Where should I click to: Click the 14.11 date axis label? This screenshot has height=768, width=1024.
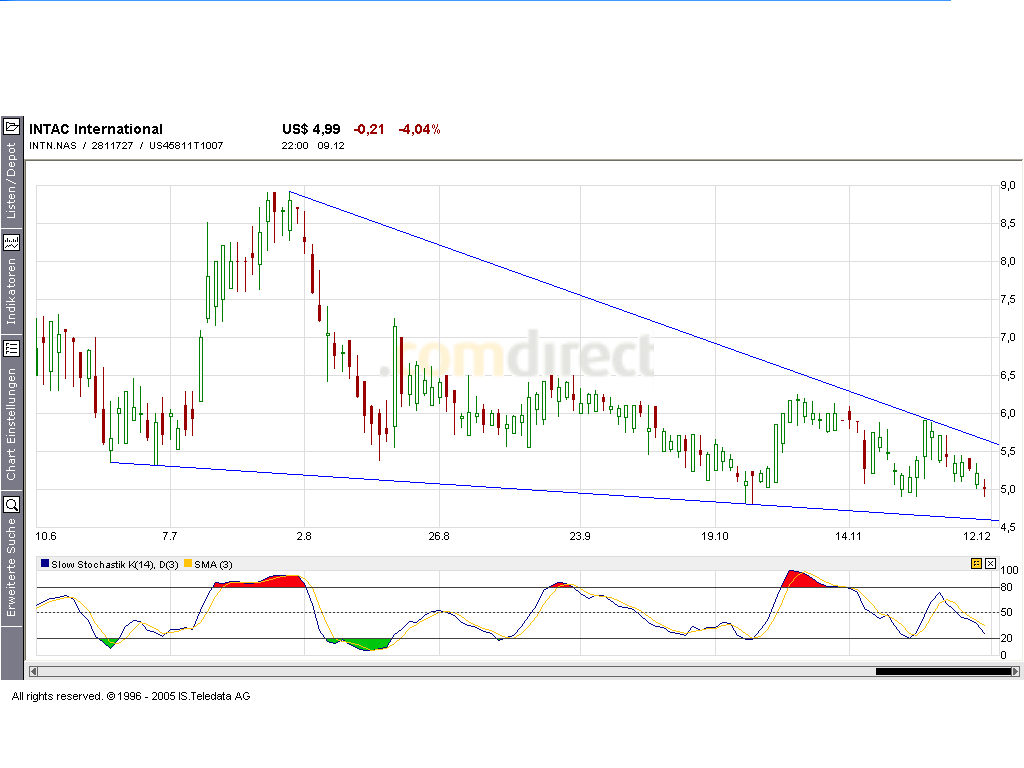coord(848,536)
